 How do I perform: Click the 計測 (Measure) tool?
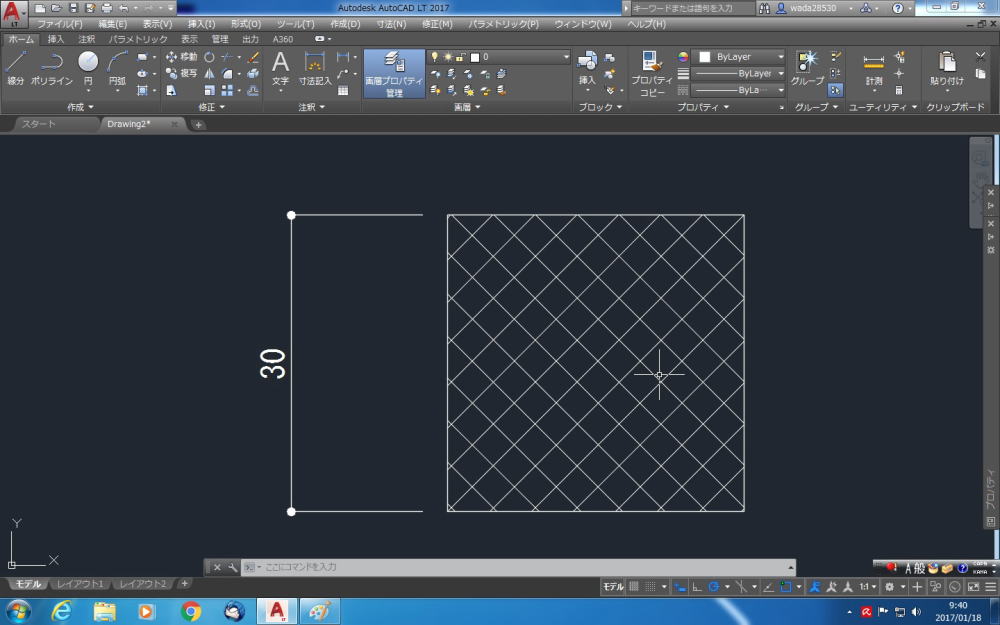click(x=874, y=68)
